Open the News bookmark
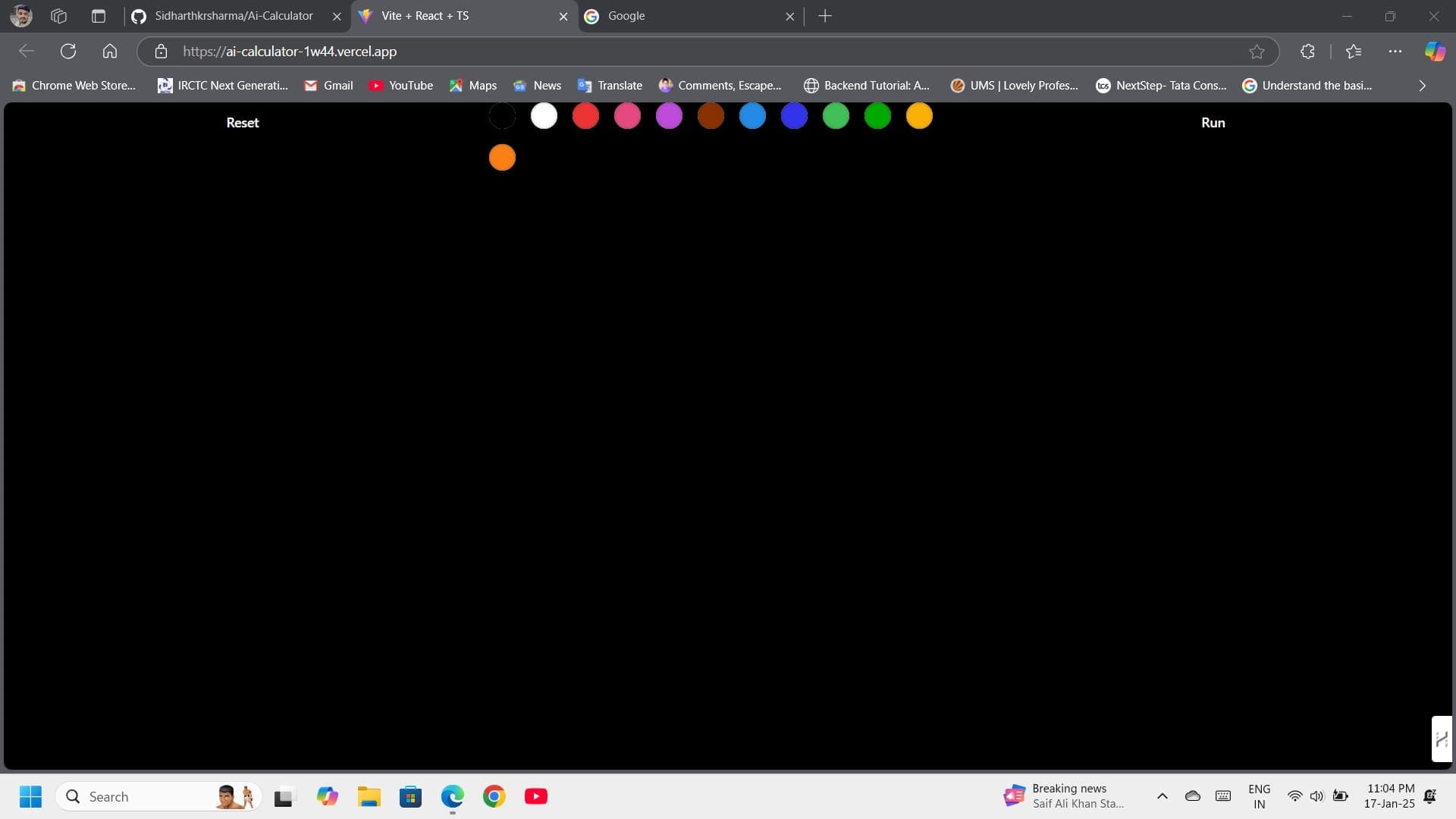Viewport: 1456px width, 819px height. pos(537,86)
